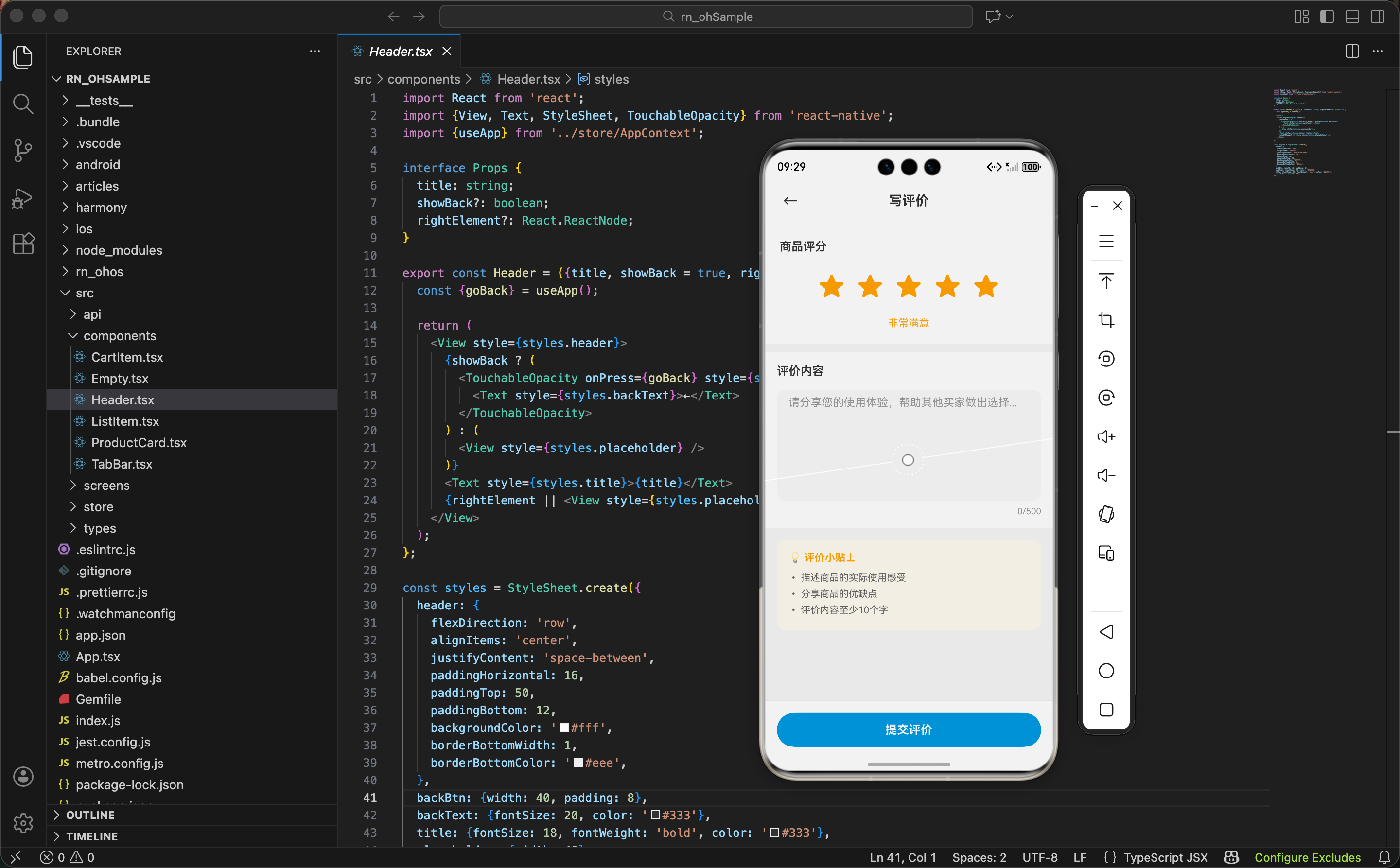Tap the blue 提交评价 submit button
The height and width of the screenshot is (868, 1400).
pyautogui.click(x=908, y=729)
